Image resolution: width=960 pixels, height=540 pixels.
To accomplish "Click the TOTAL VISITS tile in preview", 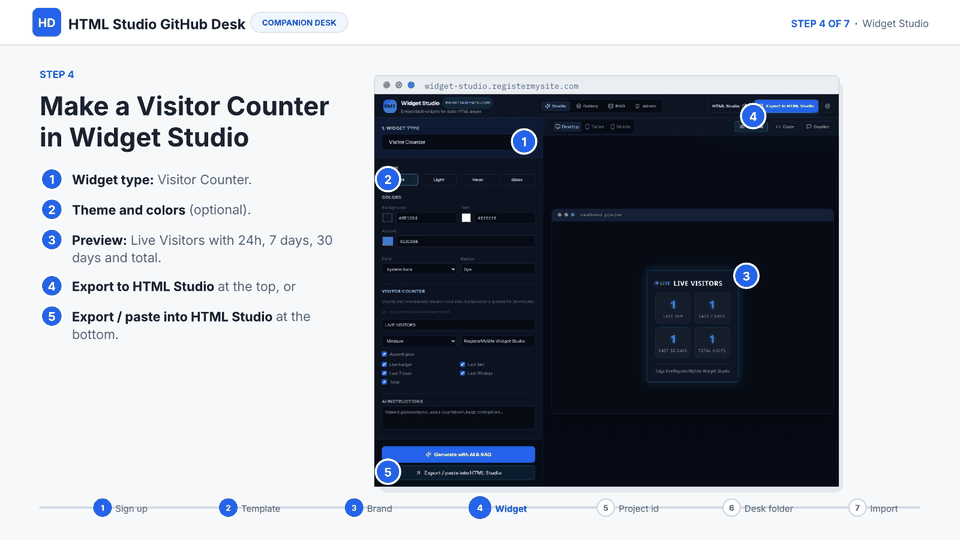I will click(x=711, y=342).
